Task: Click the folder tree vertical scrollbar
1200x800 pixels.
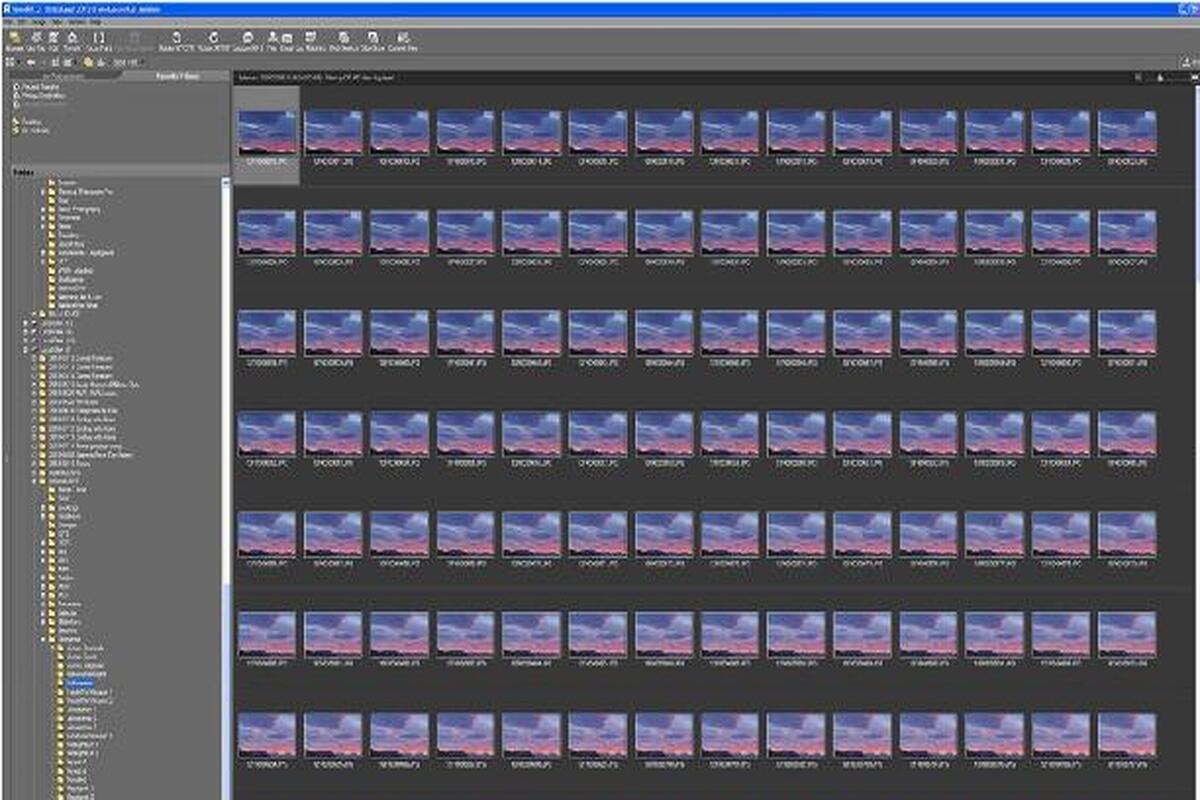Action: tap(226, 400)
